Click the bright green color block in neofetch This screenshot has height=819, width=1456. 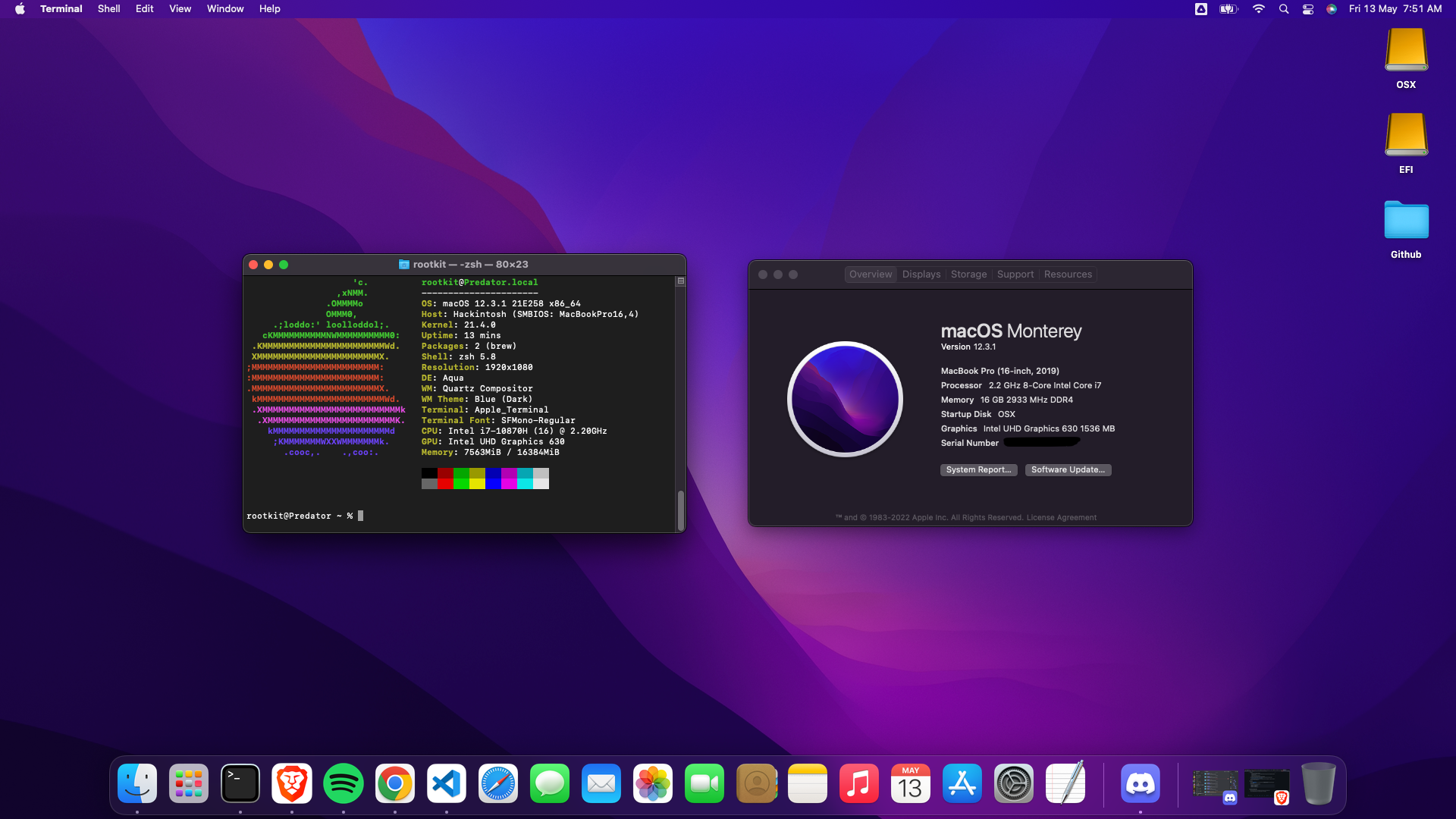pyautogui.click(x=461, y=484)
